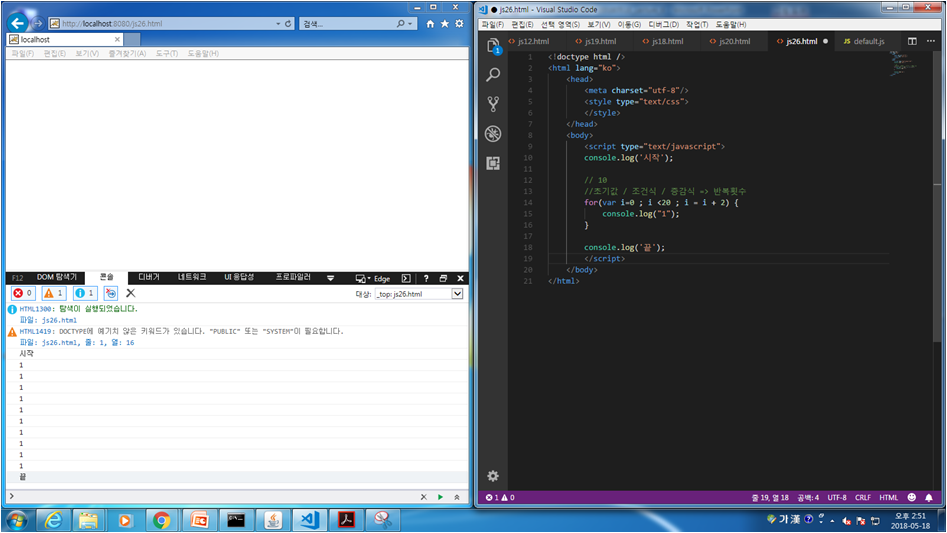Screen dimensions: 947x533
Task: Click the feedback smiley in VS Code status bar
Action: pos(912,497)
